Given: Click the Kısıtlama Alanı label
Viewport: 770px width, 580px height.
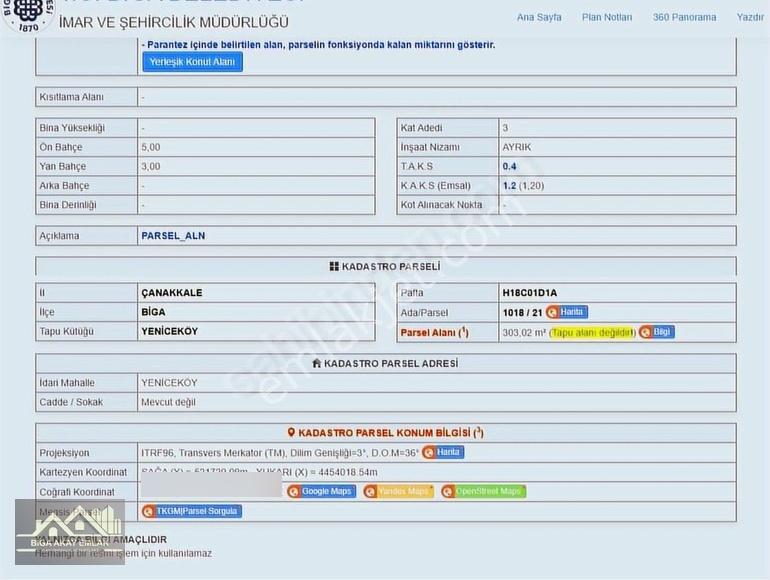Looking at the screenshot, I should (x=72, y=97).
